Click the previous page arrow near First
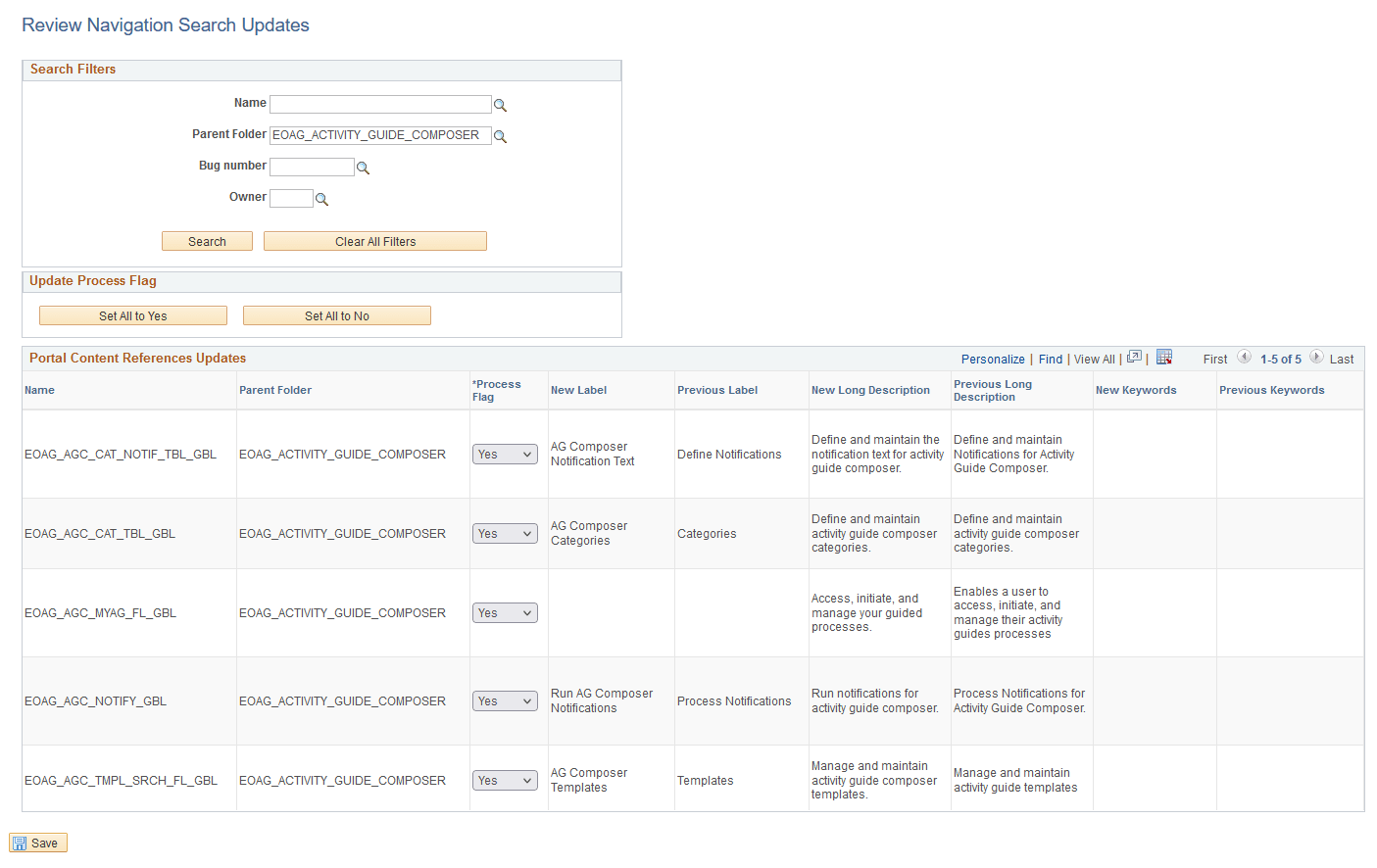This screenshot has height=868, width=1377. [1244, 359]
